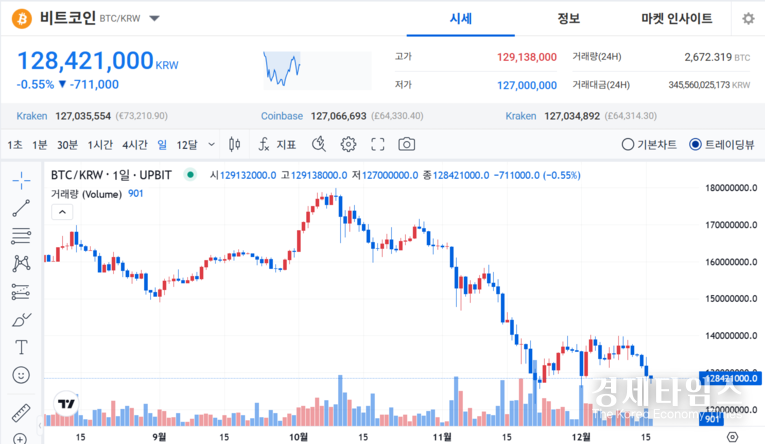Set chart interval to 4시간
The height and width of the screenshot is (444, 765).
[134, 144]
